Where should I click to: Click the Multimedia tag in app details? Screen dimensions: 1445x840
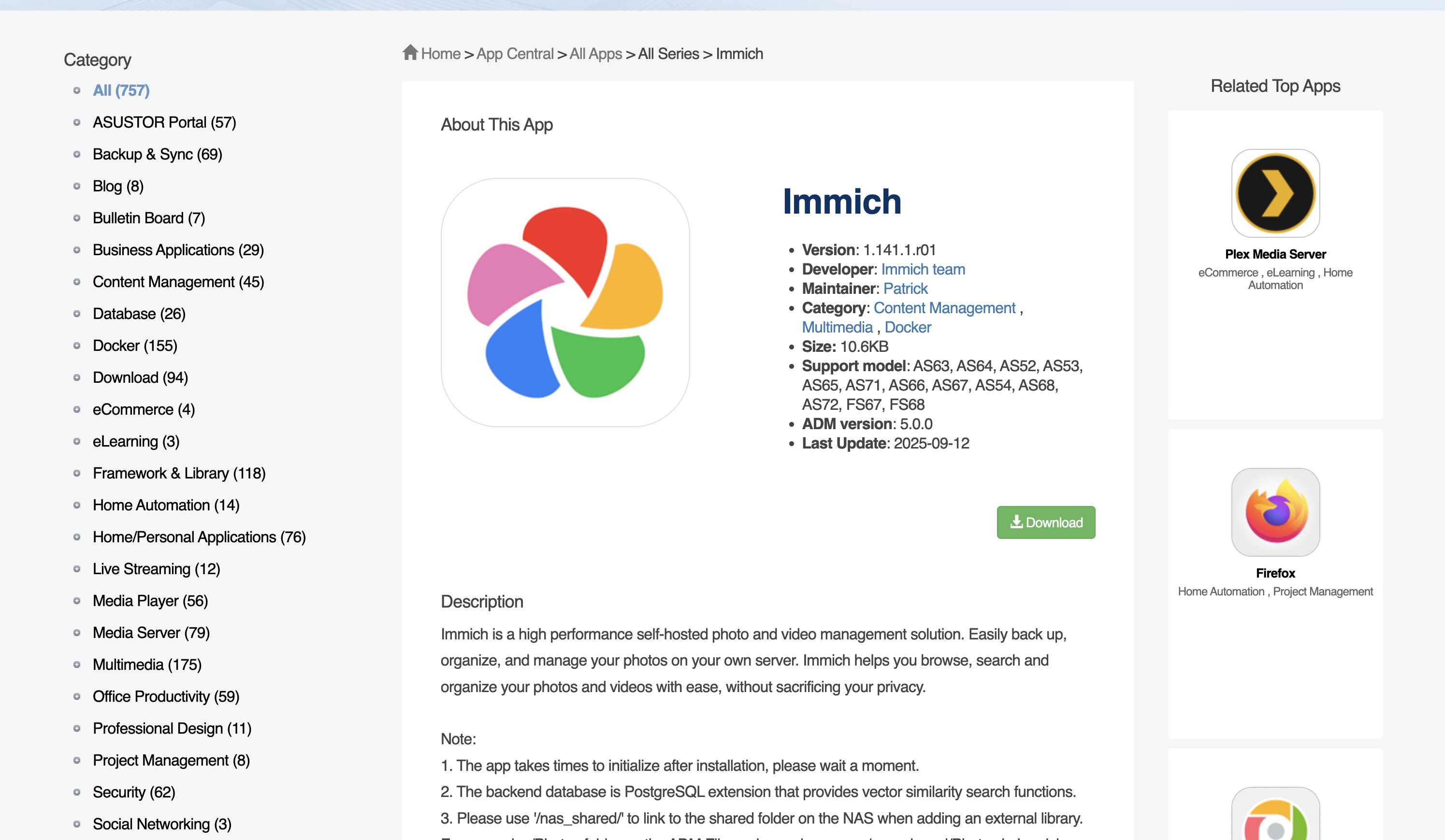coord(837,327)
